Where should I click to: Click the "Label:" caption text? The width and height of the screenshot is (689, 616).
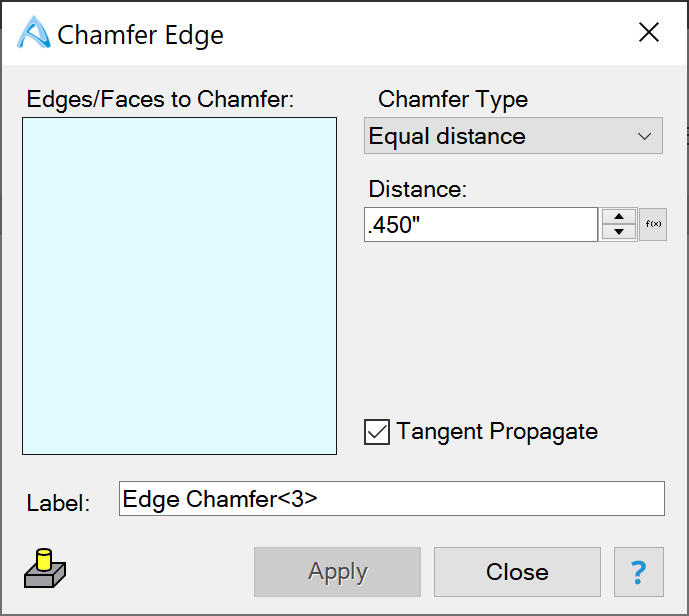59,503
